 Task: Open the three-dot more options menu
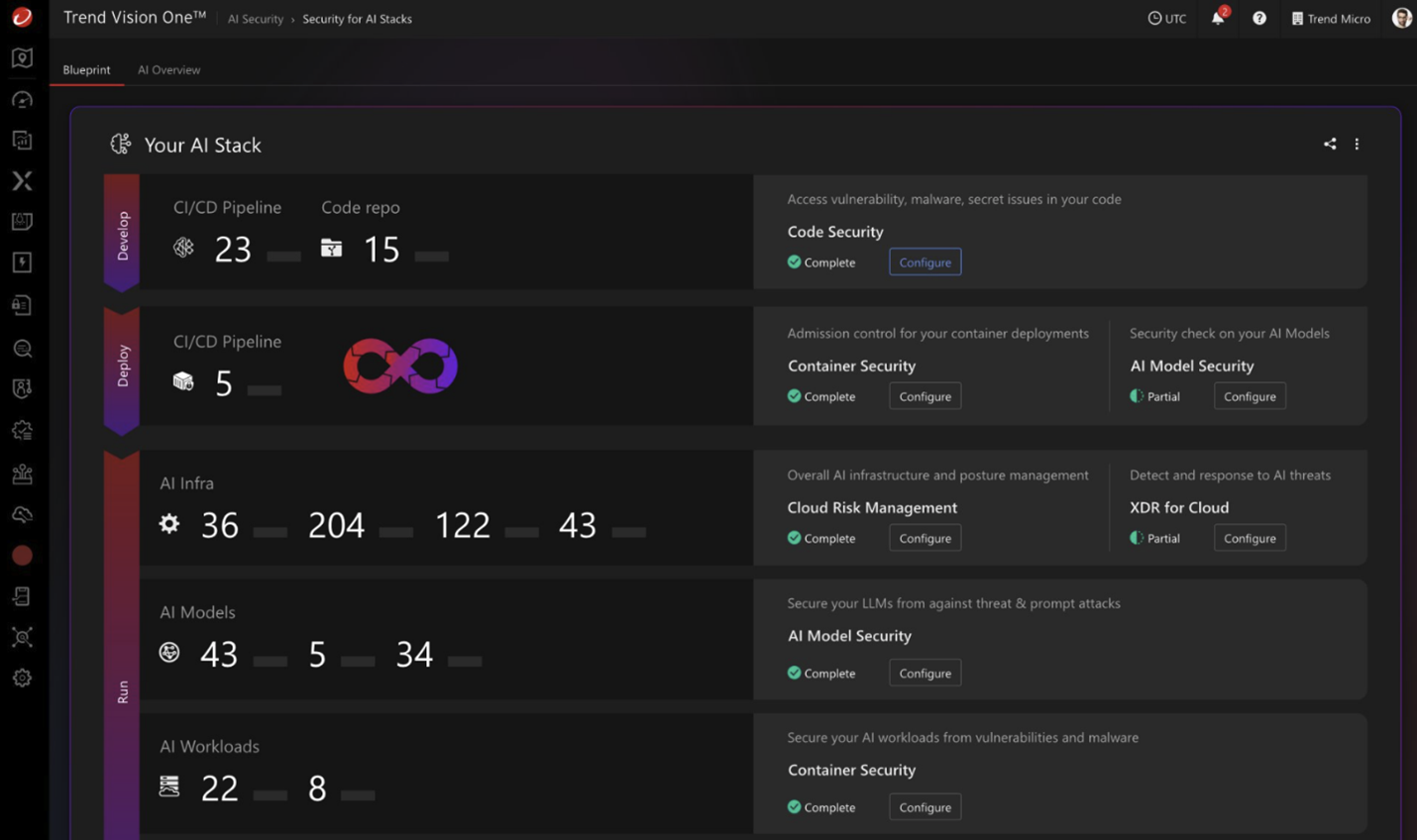click(x=1357, y=144)
